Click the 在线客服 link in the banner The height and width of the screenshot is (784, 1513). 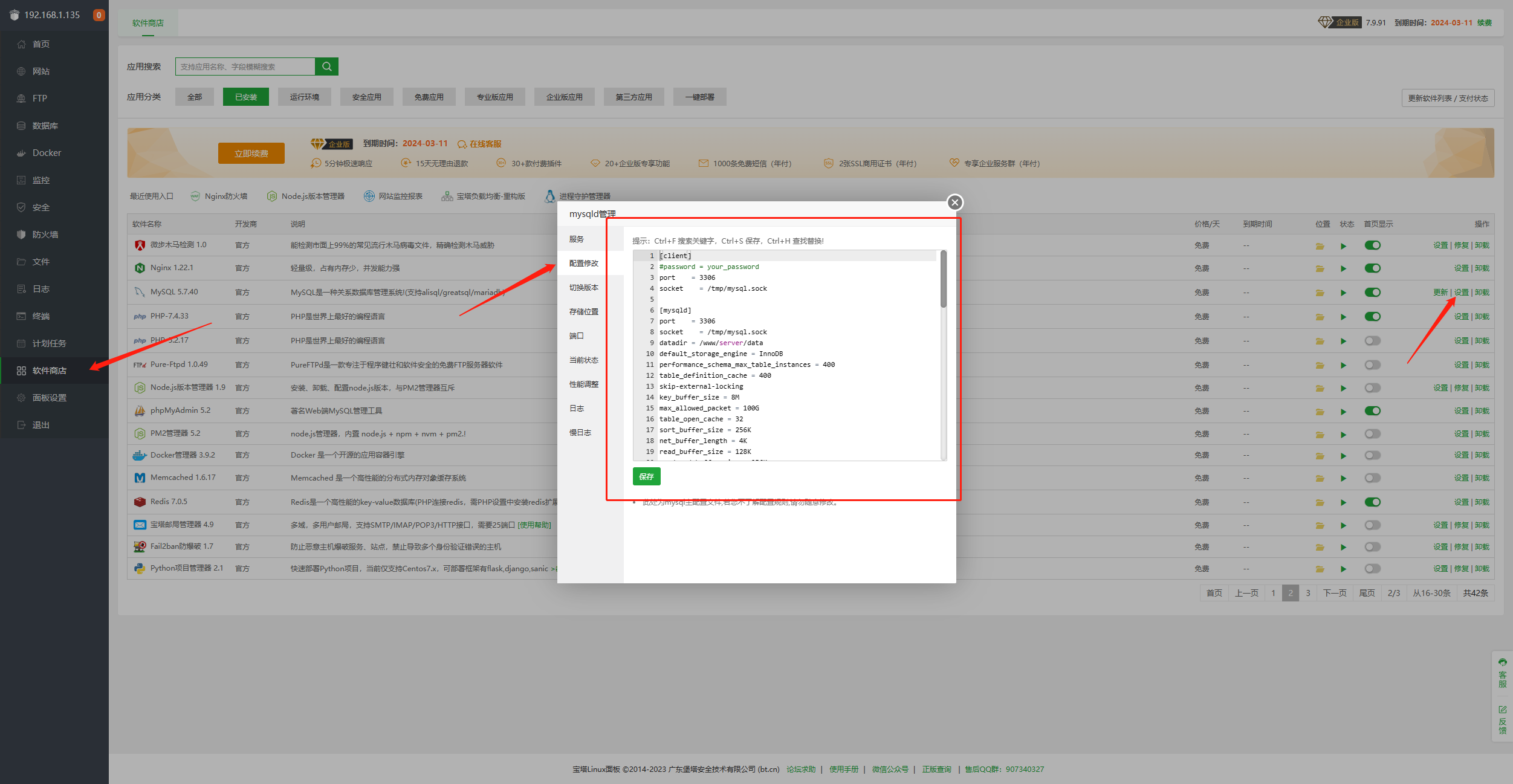point(479,144)
